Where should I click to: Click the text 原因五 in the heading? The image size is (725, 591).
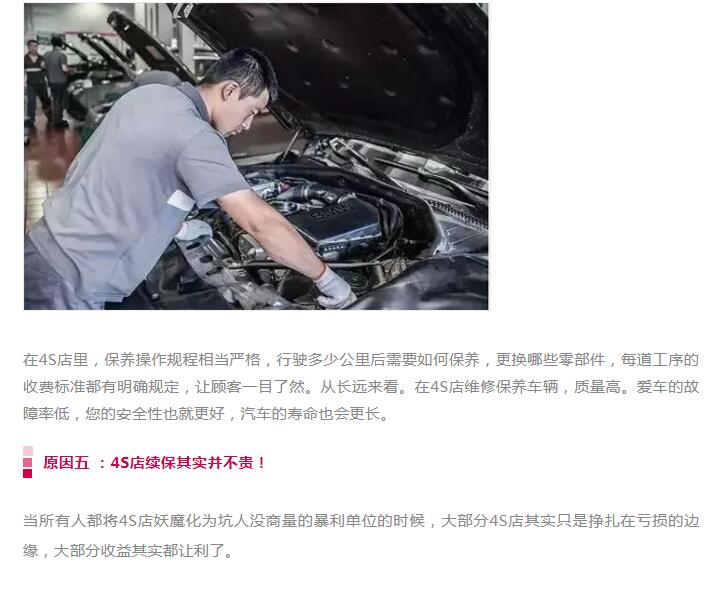66,462
